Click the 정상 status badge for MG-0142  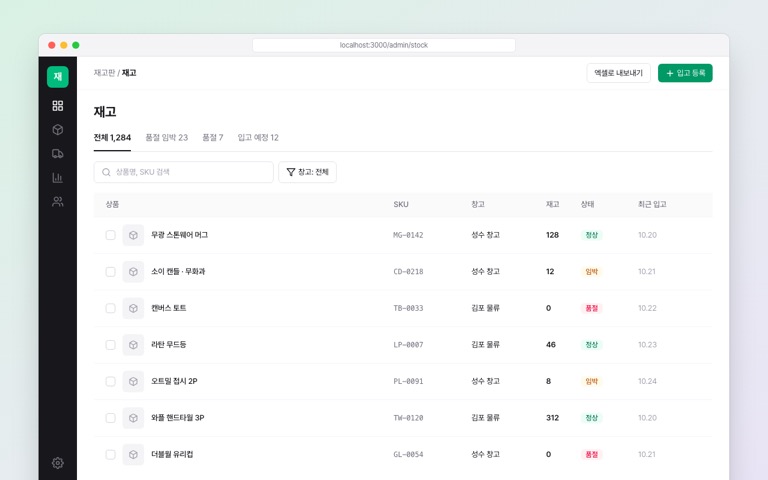(592, 235)
